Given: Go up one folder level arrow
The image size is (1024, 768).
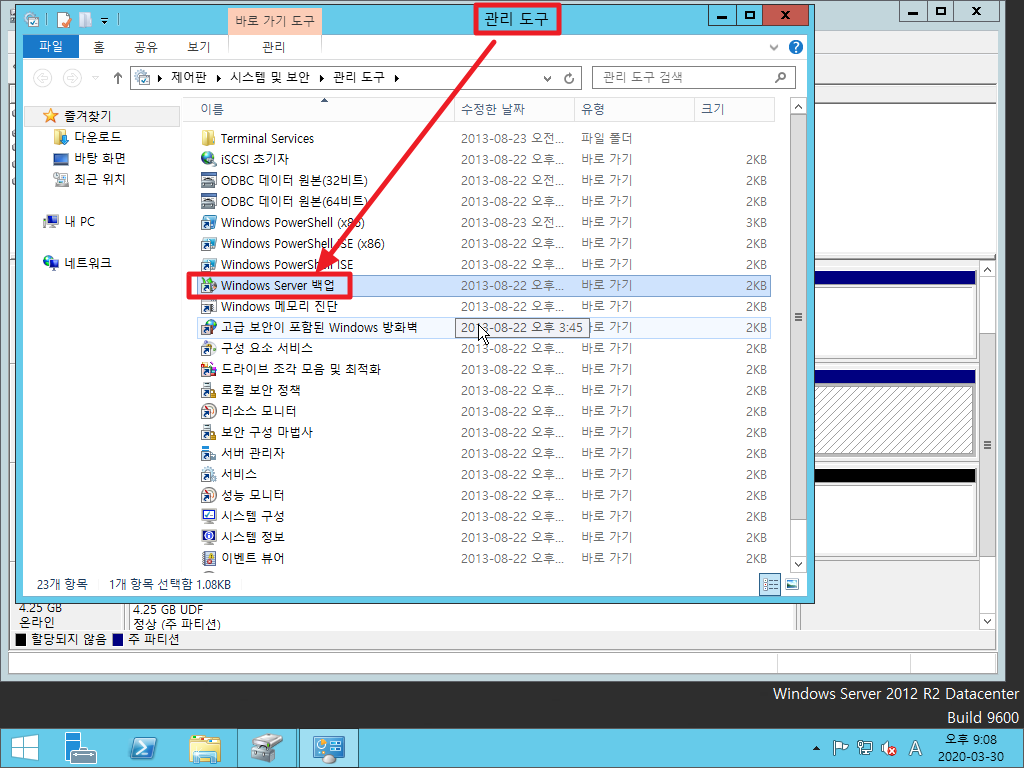Looking at the screenshot, I should 118,78.
